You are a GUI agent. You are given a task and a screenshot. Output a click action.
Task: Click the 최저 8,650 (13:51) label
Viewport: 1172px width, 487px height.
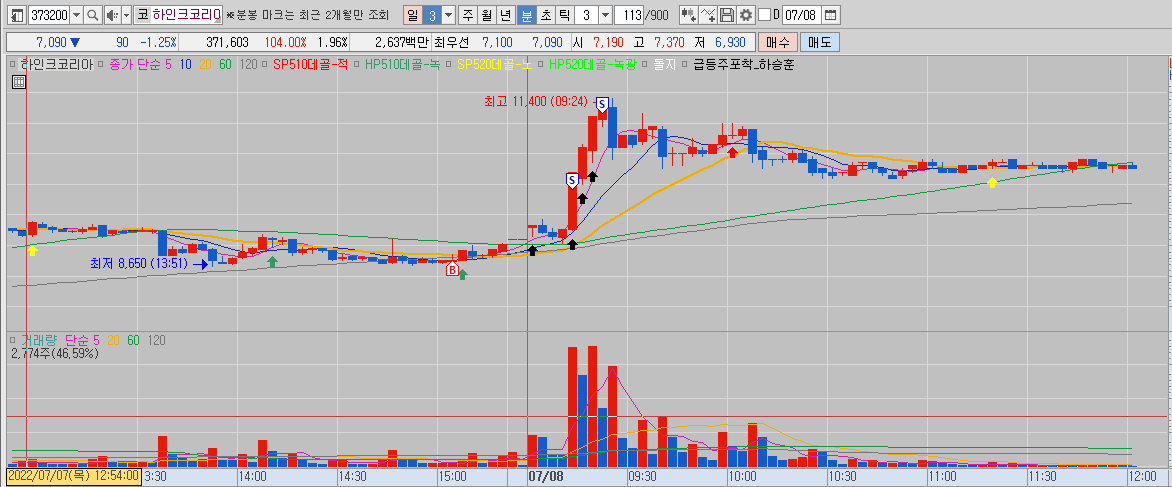point(140,264)
